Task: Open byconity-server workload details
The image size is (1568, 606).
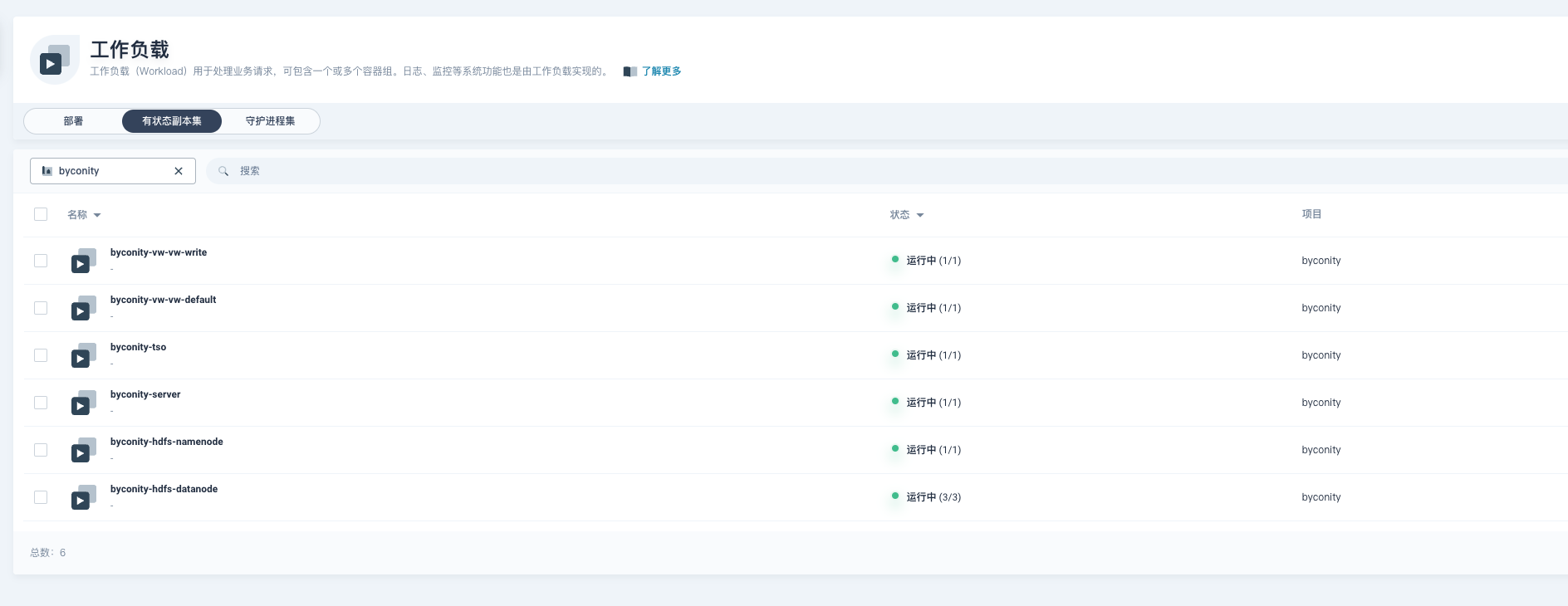Action: click(x=145, y=394)
